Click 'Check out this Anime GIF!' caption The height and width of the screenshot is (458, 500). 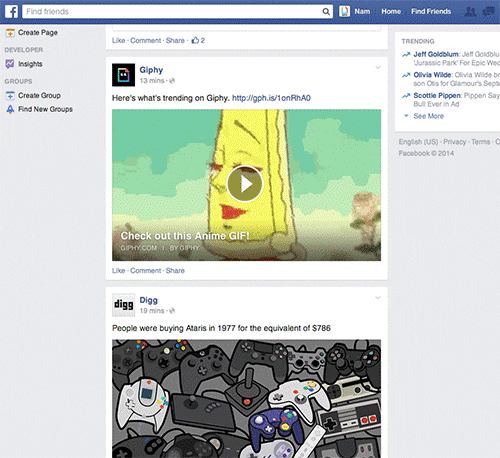point(185,236)
